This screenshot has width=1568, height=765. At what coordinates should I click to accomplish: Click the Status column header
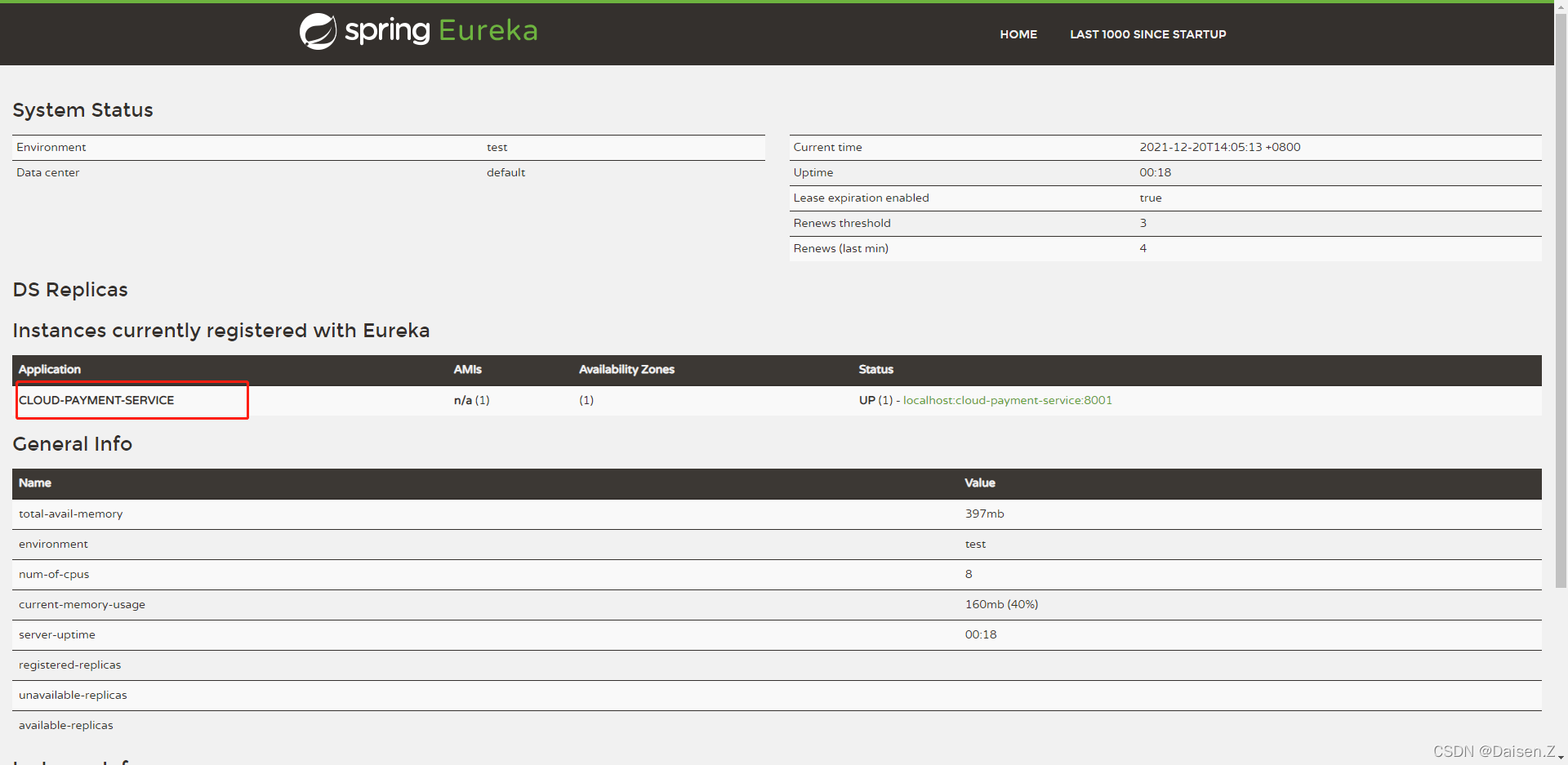pyautogui.click(x=875, y=369)
